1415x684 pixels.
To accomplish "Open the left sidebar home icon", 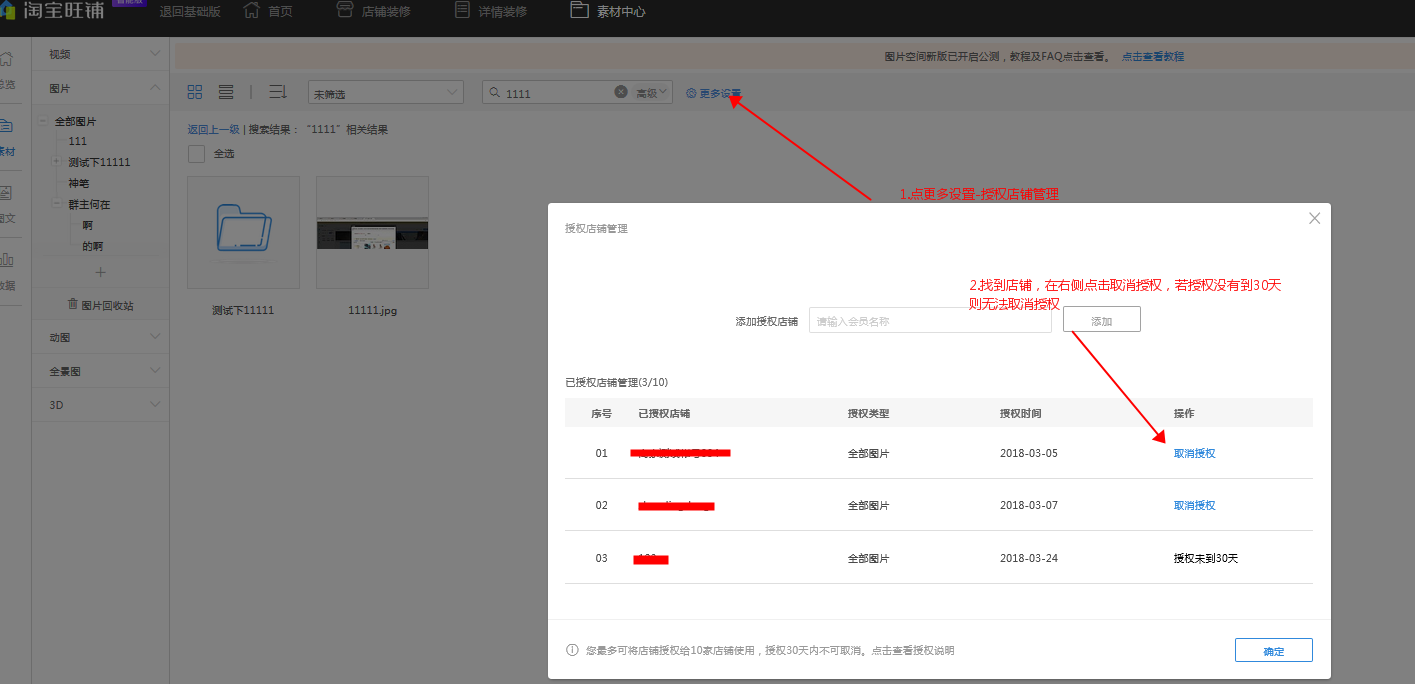I will 6,60.
